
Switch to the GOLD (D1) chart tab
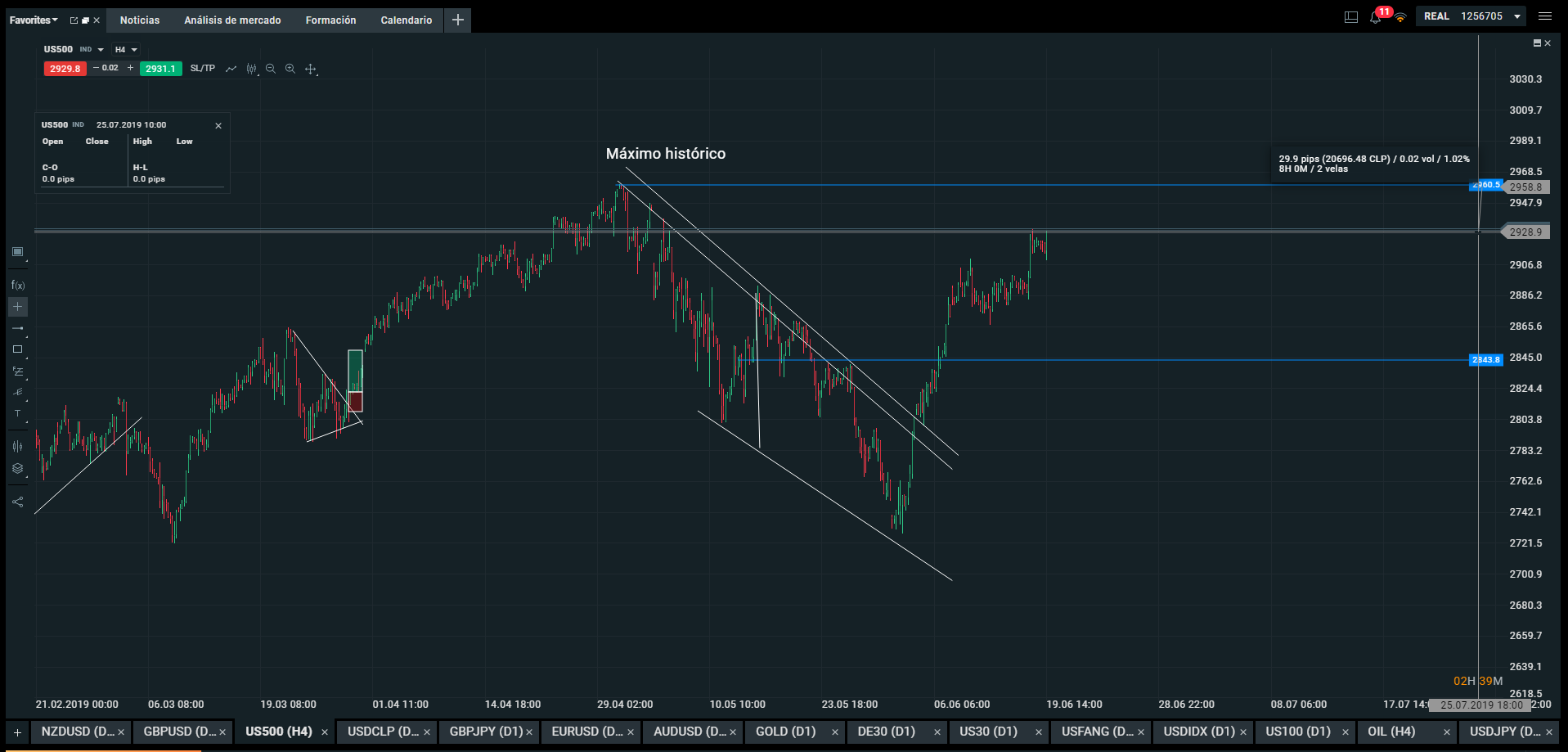pos(786,732)
